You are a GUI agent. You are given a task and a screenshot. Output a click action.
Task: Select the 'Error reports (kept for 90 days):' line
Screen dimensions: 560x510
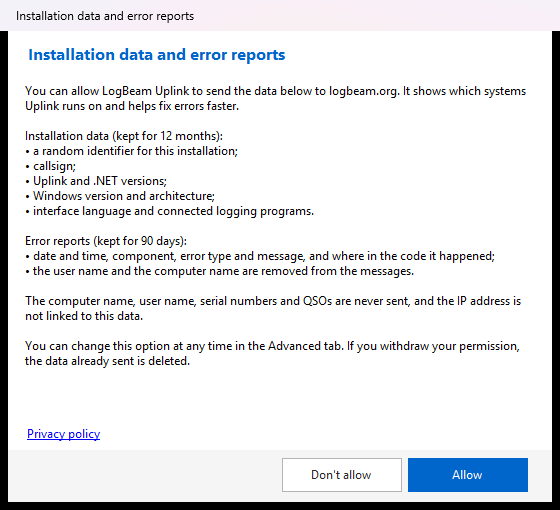pos(106,241)
